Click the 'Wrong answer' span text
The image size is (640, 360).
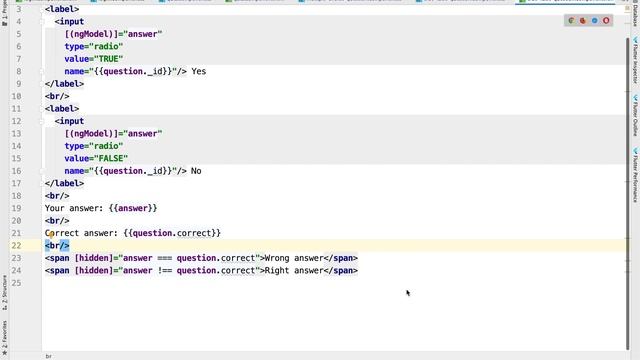click(294, 258)
